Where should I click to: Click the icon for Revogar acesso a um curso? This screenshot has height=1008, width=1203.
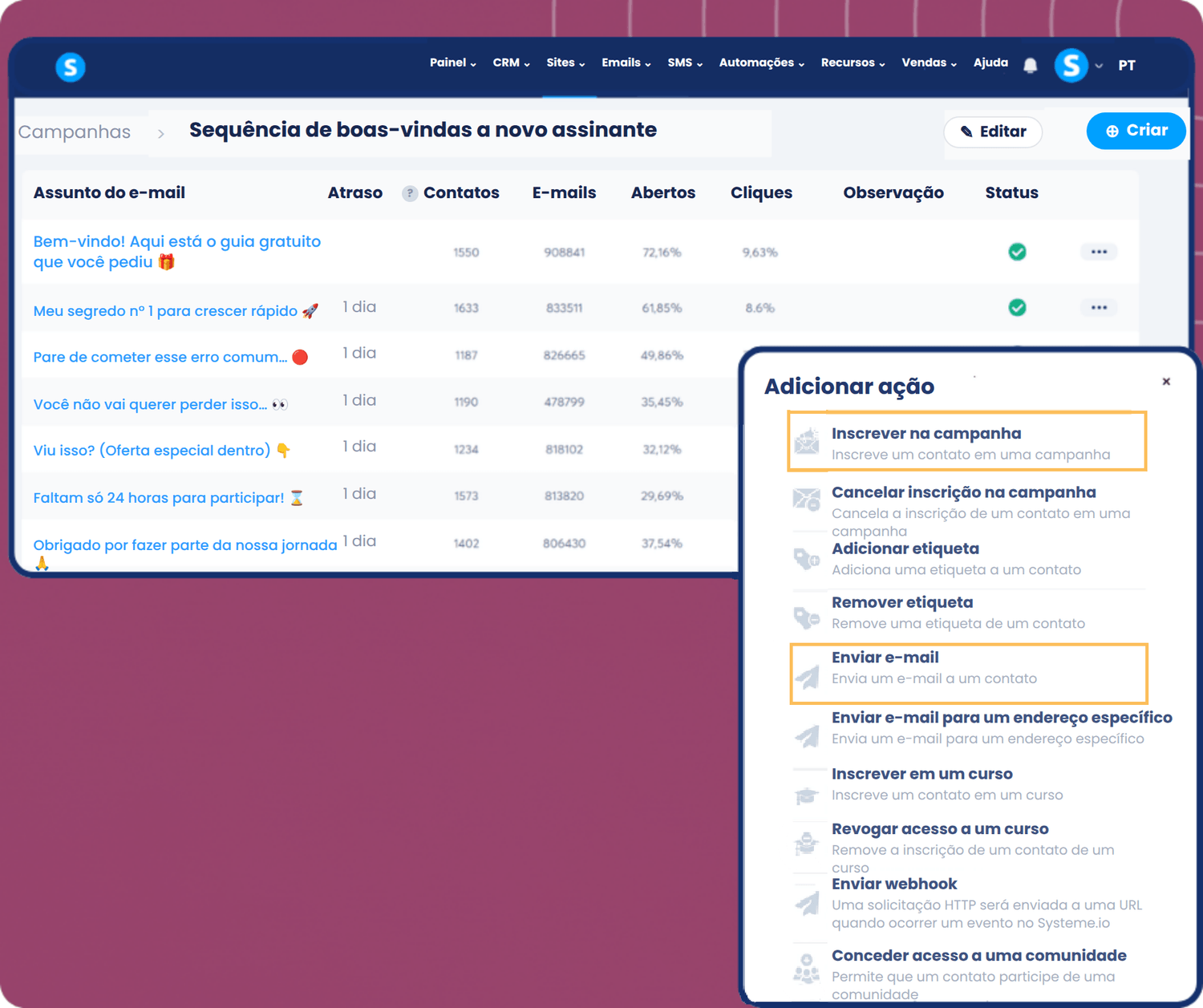tap(807, 844)
